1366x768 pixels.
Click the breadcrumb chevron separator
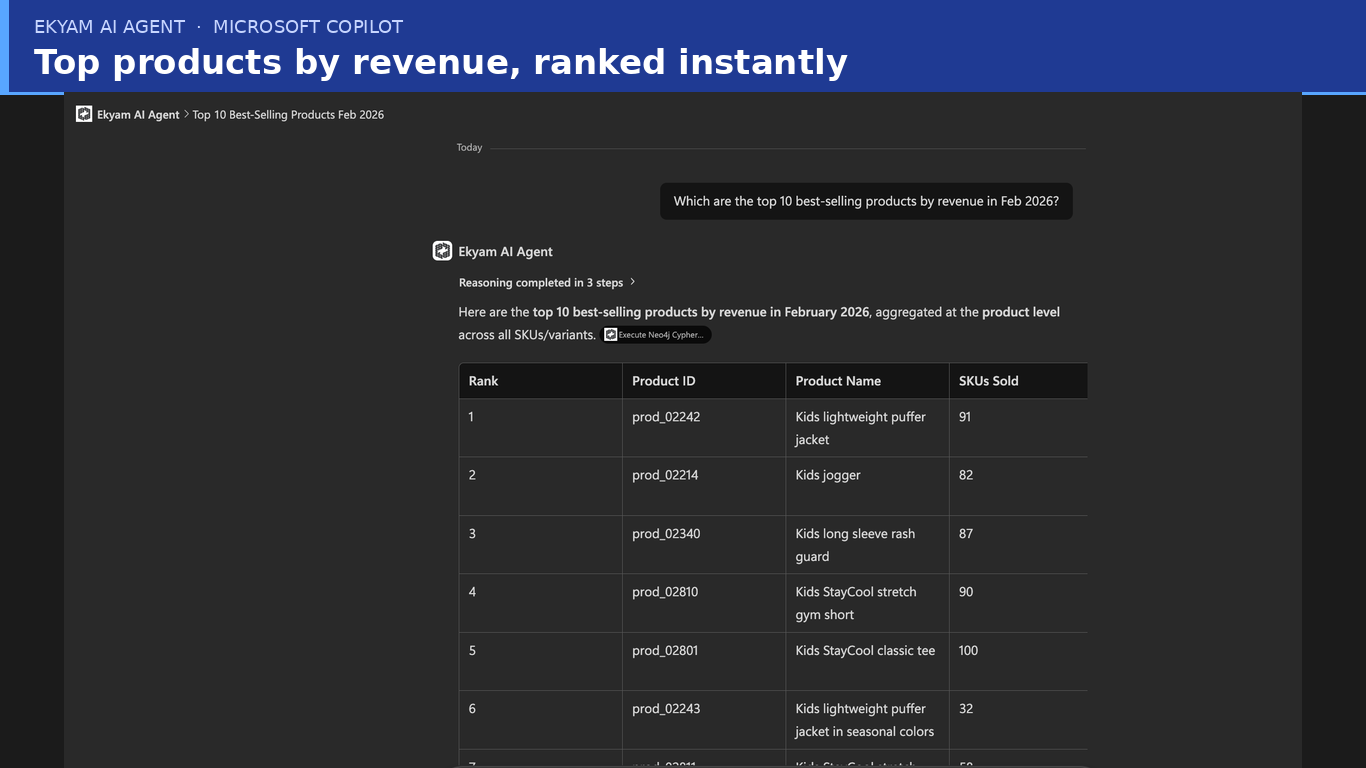point(186,114)
